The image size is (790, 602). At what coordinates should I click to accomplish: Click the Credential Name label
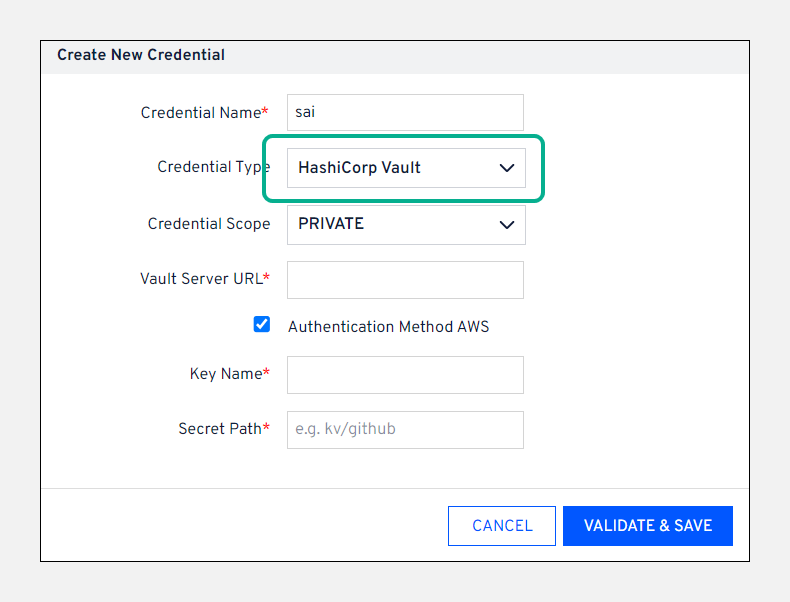pyautogui.click(x=204, y=112)
